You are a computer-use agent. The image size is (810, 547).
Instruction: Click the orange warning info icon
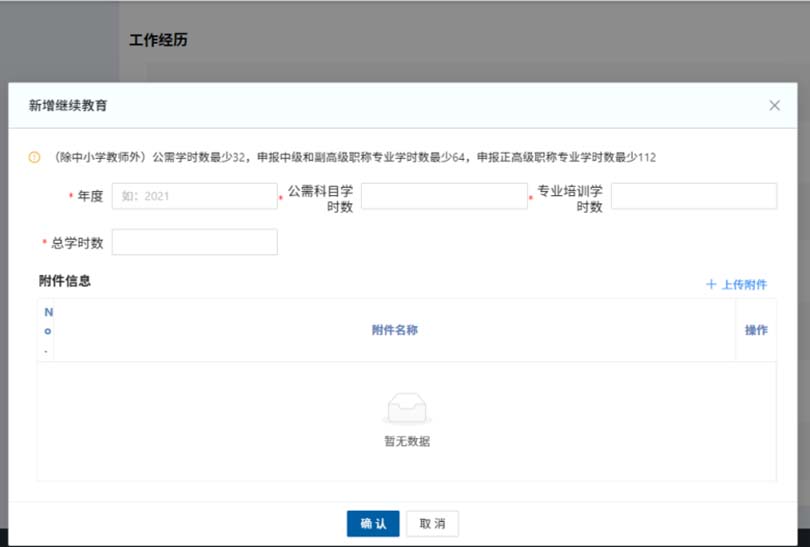point(34,157)
